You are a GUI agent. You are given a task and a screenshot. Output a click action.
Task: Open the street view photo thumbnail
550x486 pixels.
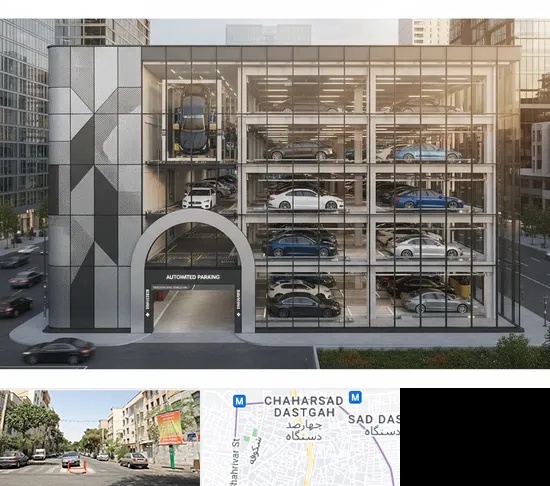point(100,438)
